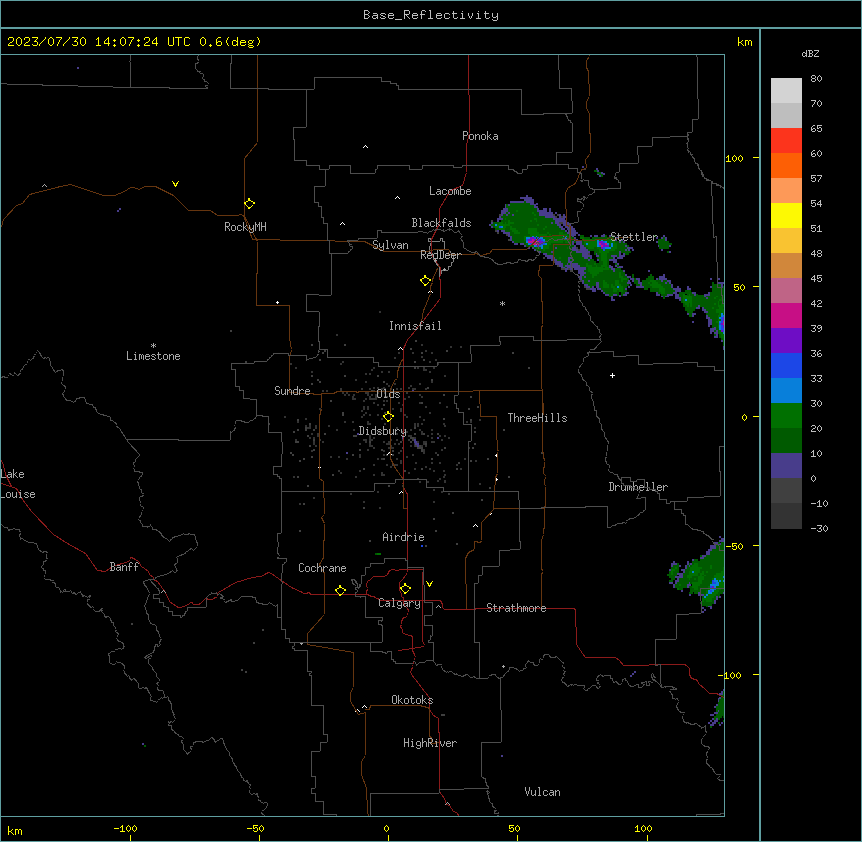Select the Olds label

(x=388, y=394)
